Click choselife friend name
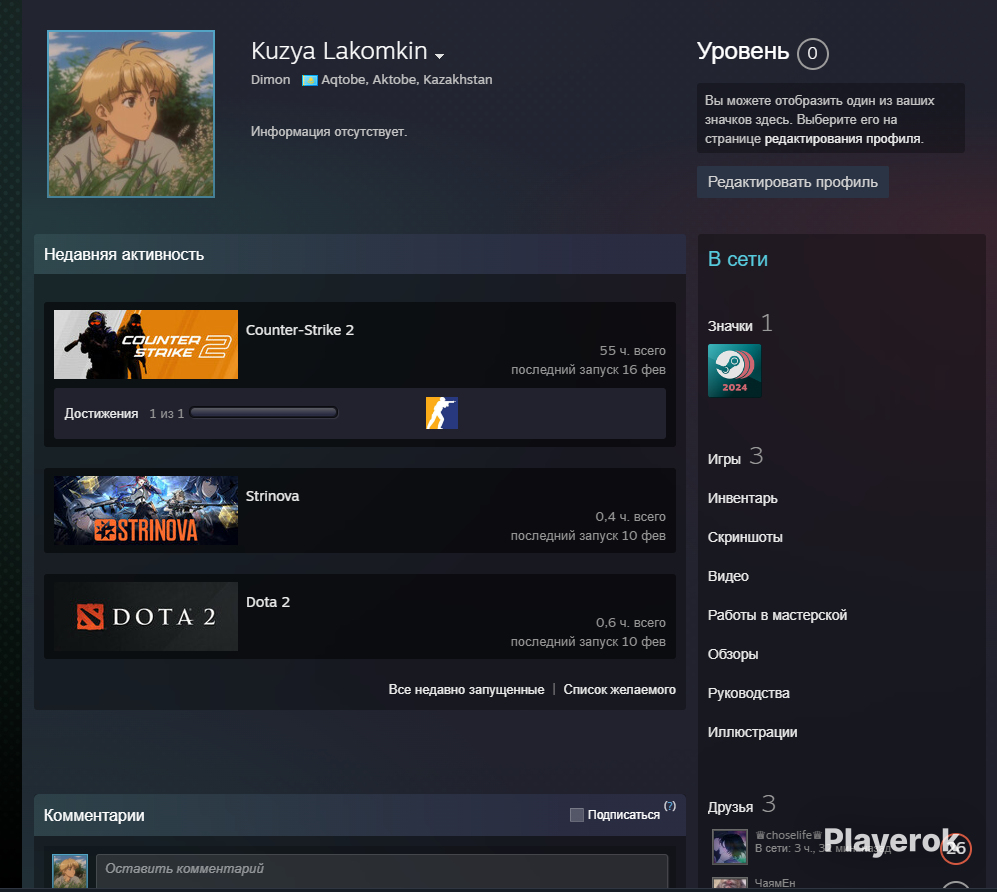The width and height of the screenshot is (997, 892). (x=789, y=835)
